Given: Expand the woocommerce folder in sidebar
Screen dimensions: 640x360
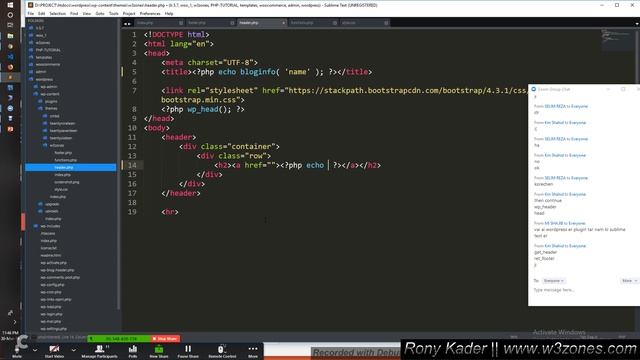Looking at the screenshot, I should [x=44, y=64].
